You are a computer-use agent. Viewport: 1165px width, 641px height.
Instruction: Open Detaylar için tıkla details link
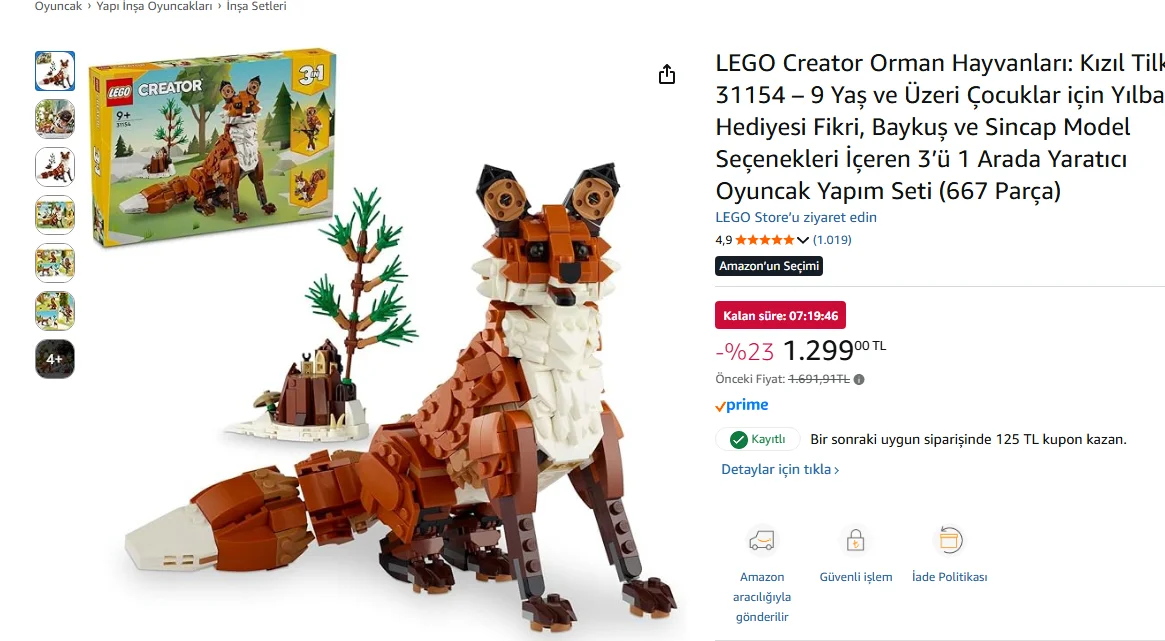point(780,469)
